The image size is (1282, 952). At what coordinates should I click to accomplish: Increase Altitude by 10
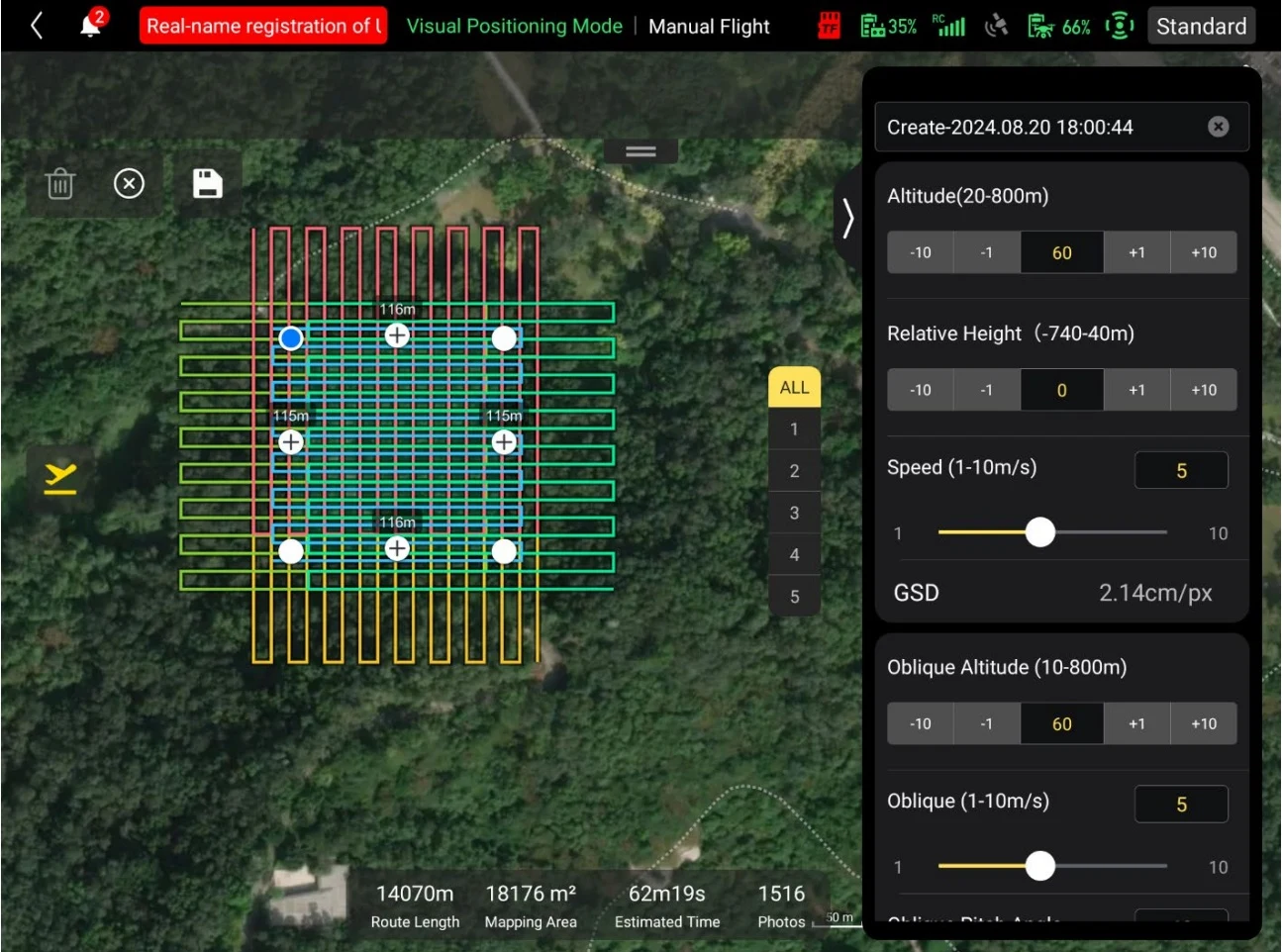click(1204, 252)
